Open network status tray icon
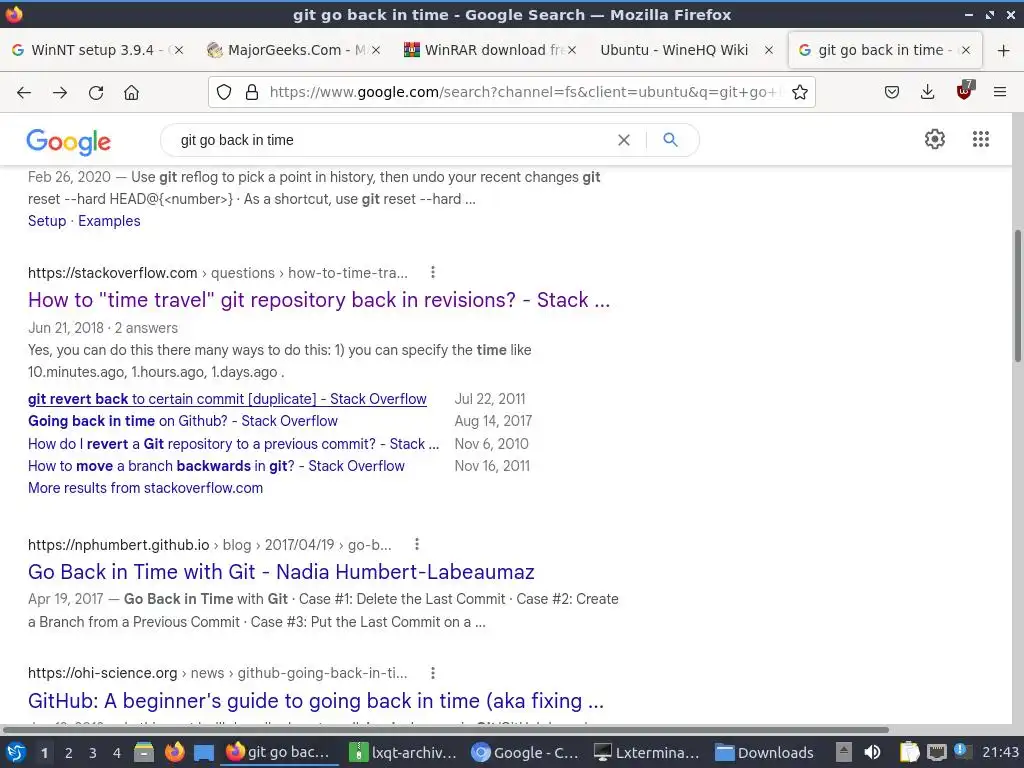Viewport: 1024px width, 768px height. click(x=936, y=752)
